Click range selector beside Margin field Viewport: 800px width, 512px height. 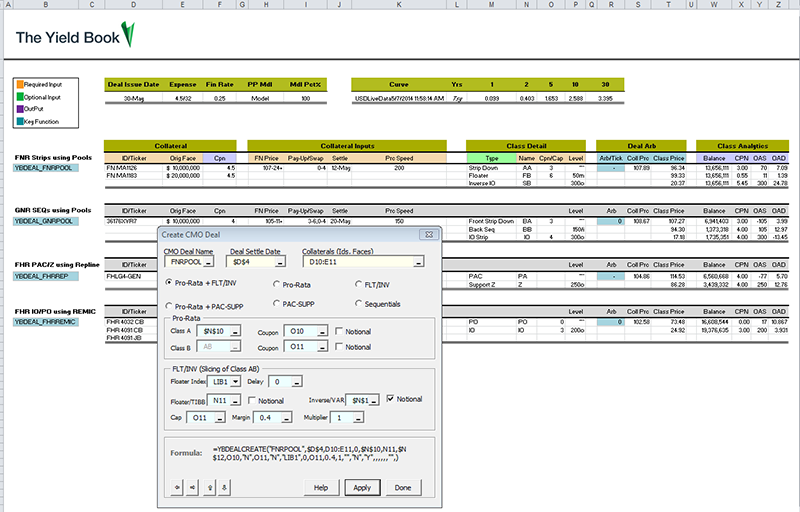pyautogui.click(x=286, y=418)
